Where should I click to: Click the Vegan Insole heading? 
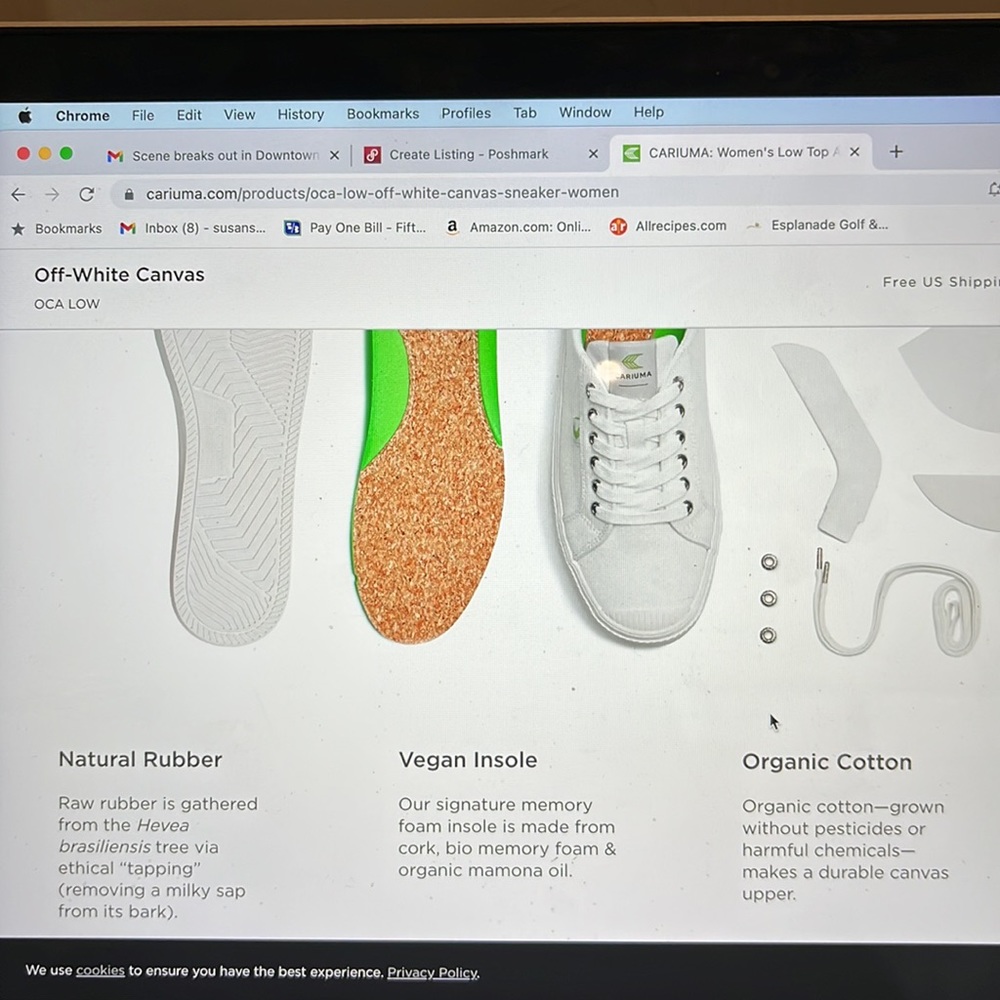[468, 760]
